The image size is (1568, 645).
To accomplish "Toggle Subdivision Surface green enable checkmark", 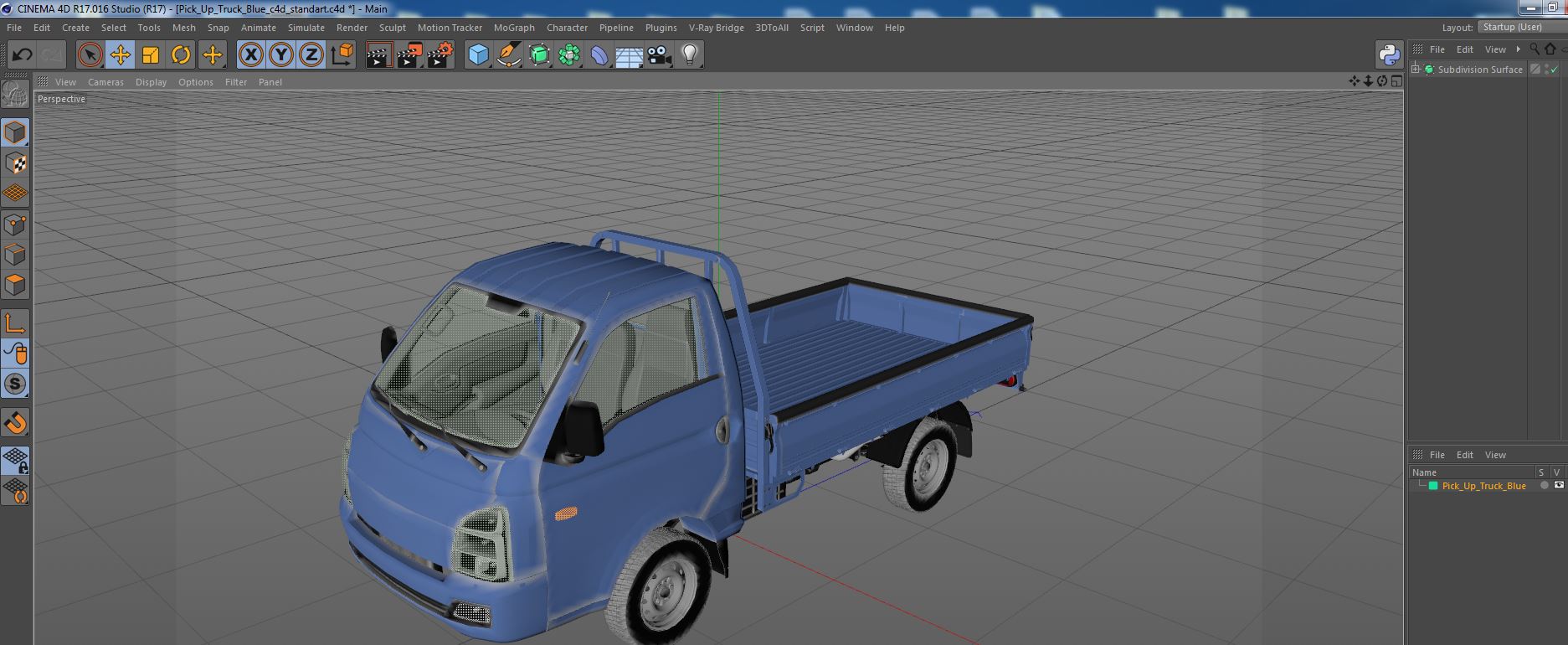I will click(1555, 70).
